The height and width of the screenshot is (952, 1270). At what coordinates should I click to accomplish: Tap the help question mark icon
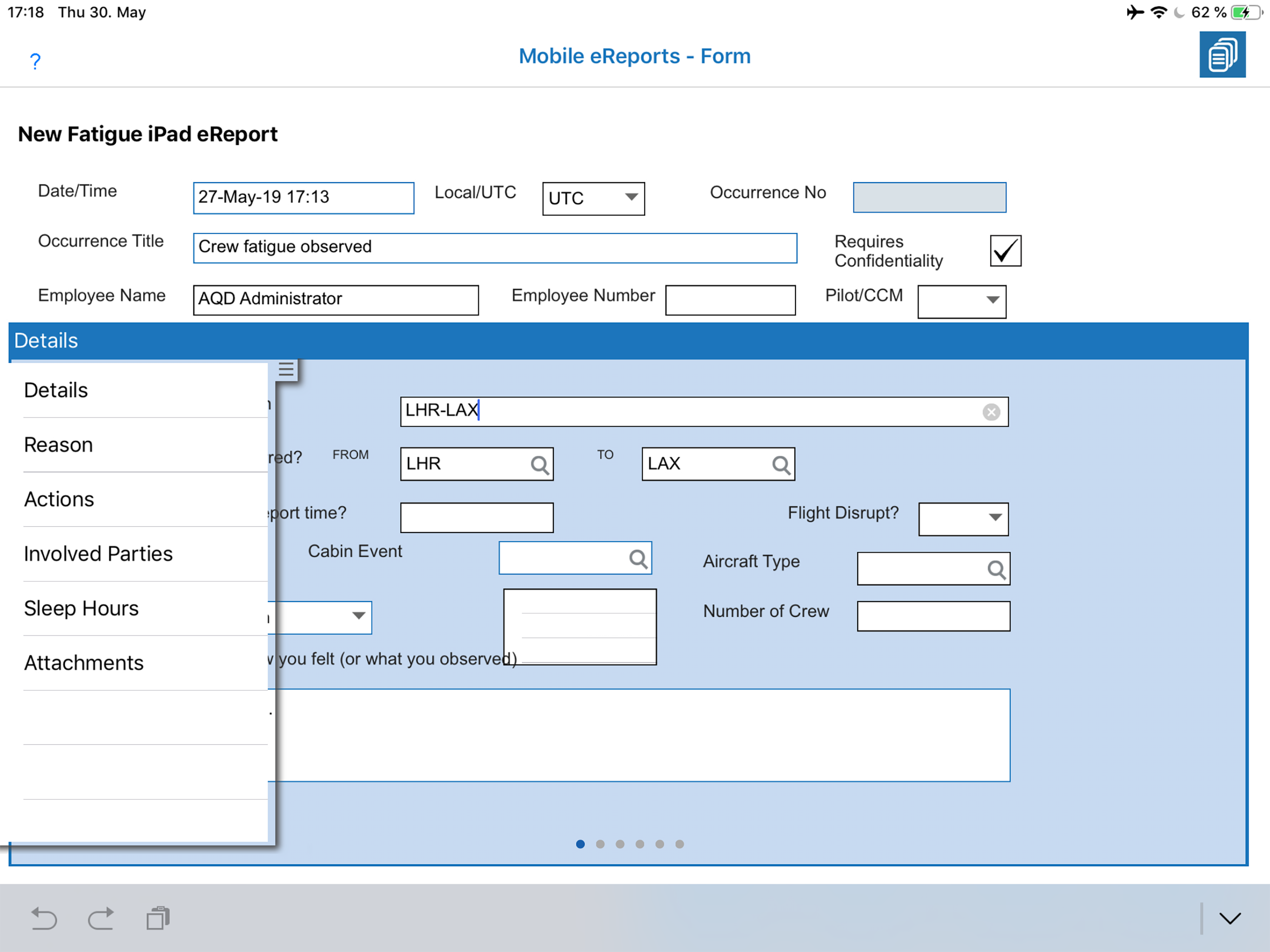(x=35, y=61)
